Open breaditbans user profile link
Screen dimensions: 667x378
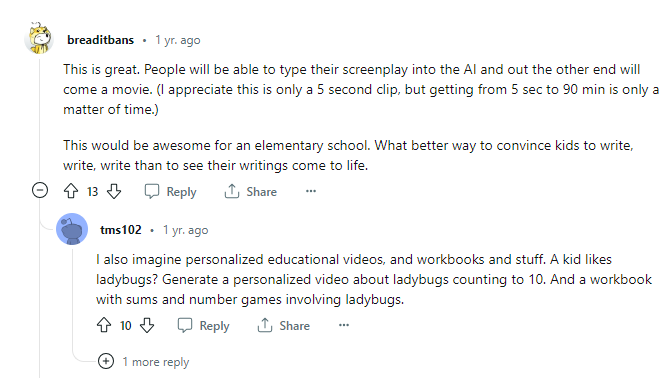click(100, 40)
